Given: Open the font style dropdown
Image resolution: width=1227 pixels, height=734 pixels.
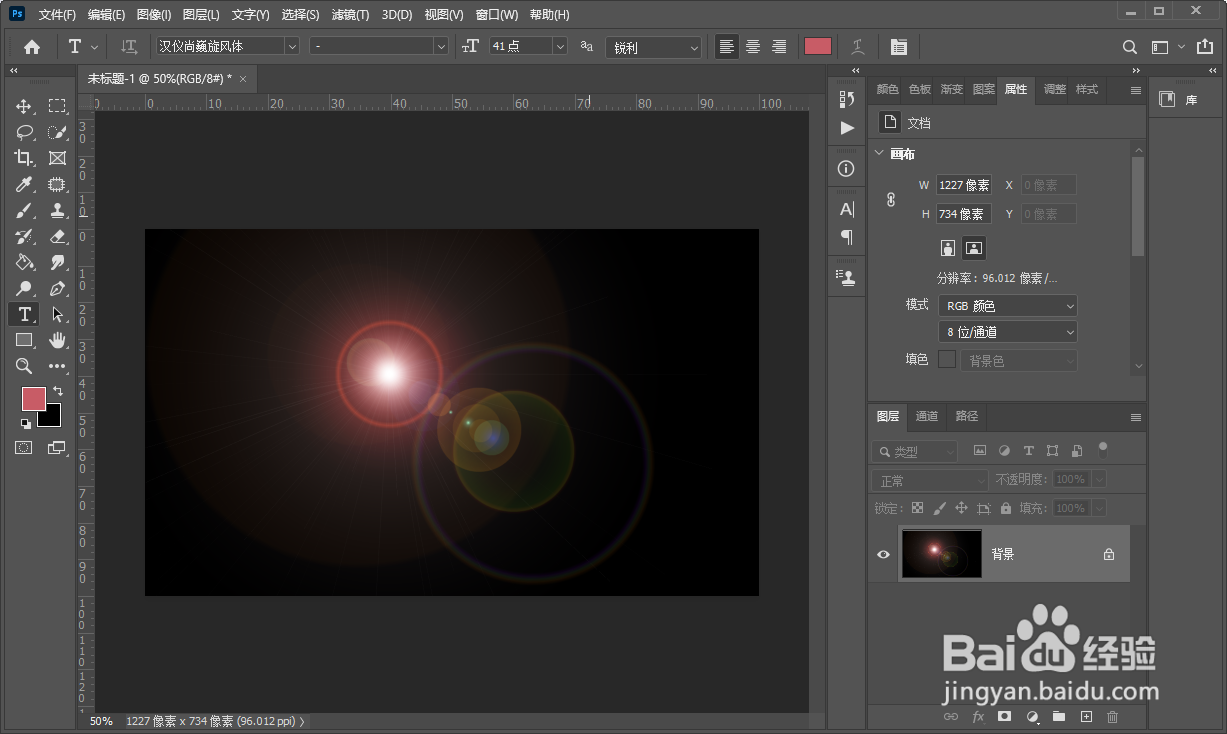Looking at the screenshot, I should point(378,46).
